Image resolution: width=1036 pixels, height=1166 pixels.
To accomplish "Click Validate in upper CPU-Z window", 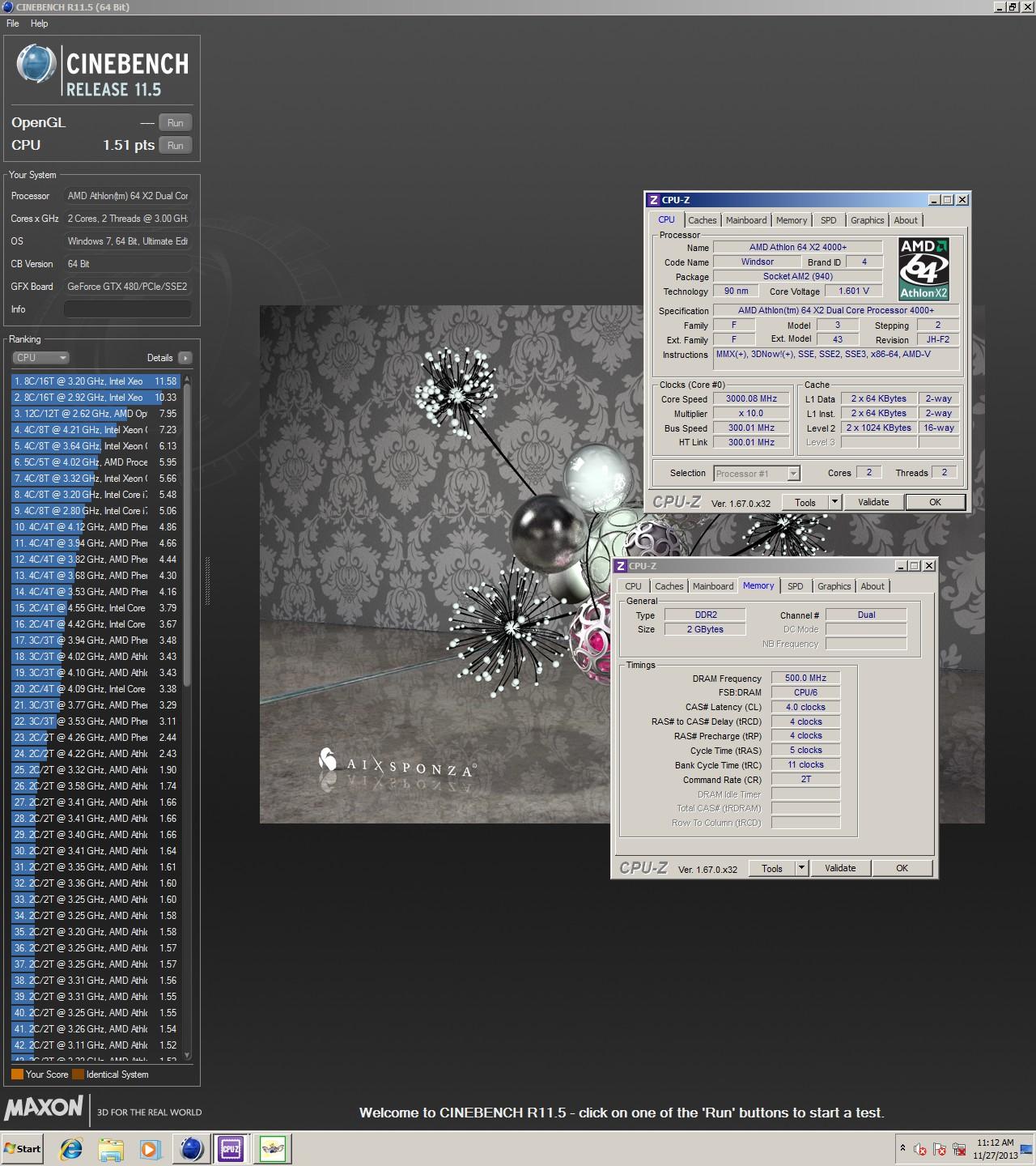I will (873, 502).
